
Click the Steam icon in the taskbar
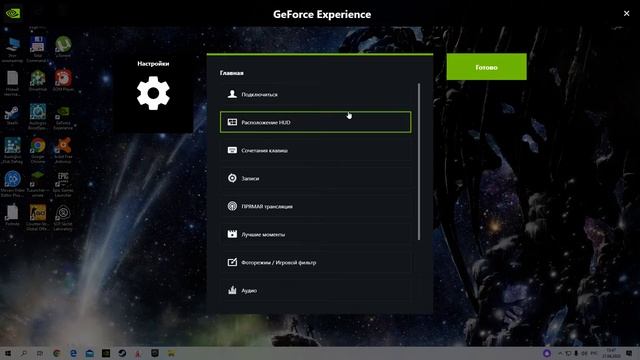(x=122, y=353)
